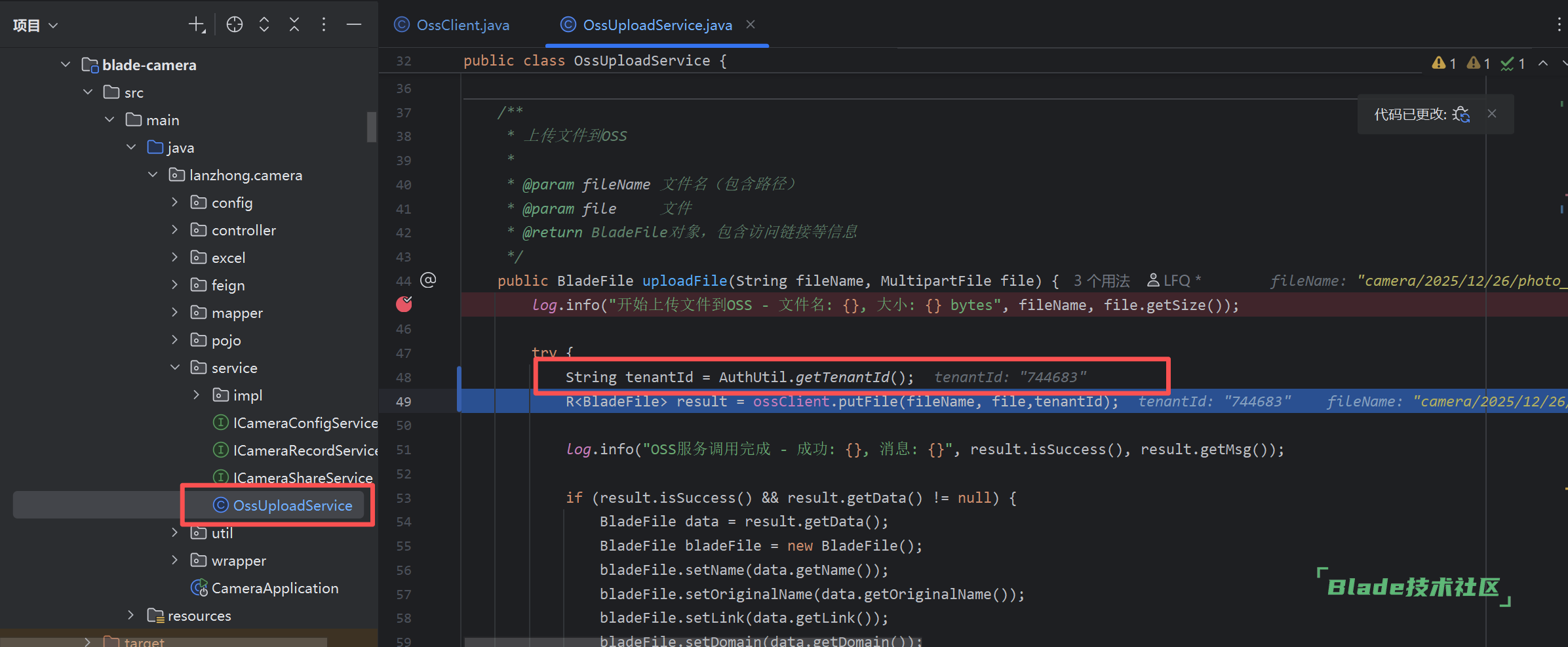This screenshot has height=647, width=1568.
Task: Click the 3 usages inlay hint
Action: pos(1101,281)
